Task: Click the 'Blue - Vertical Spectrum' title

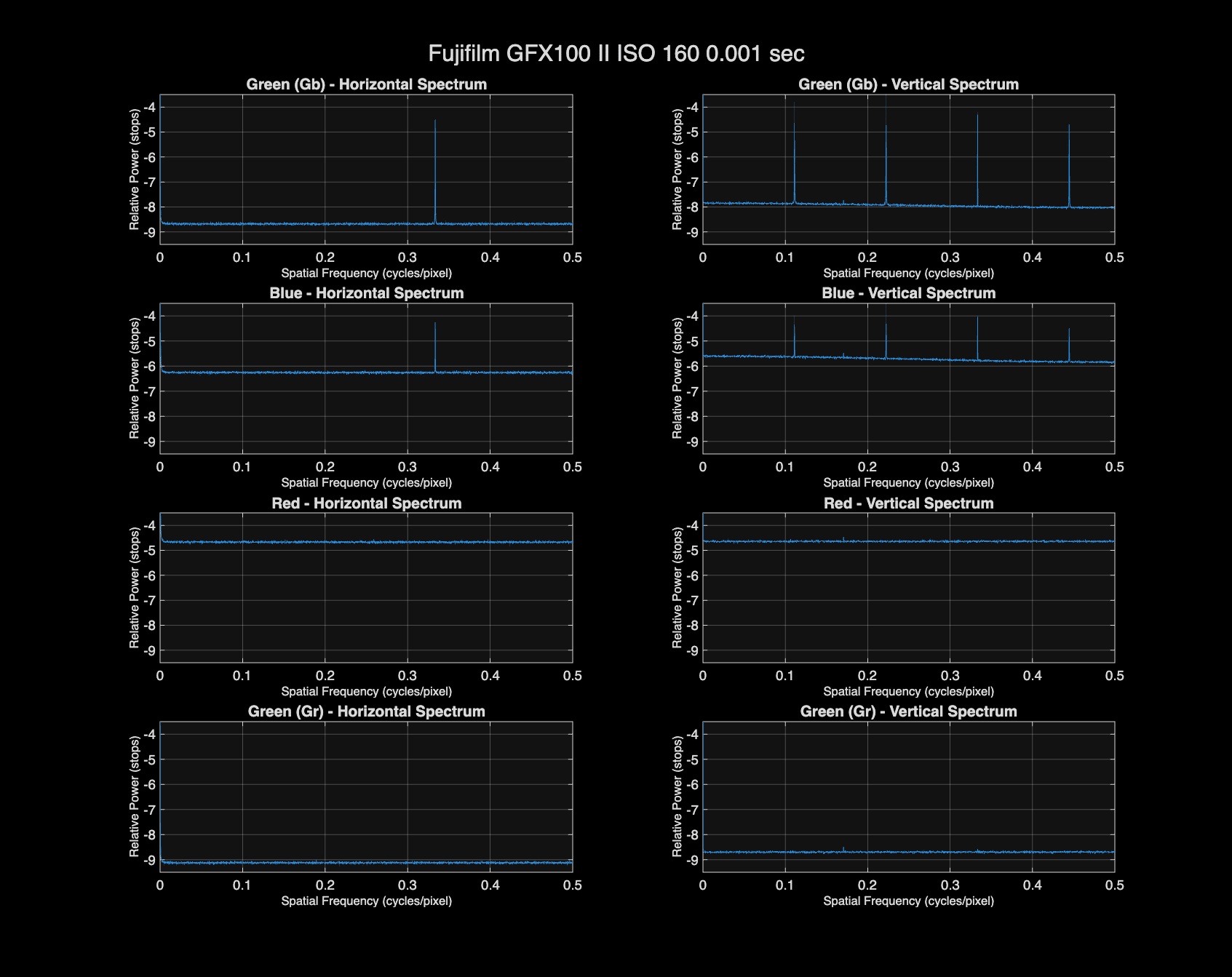Action: coord(908,293)
